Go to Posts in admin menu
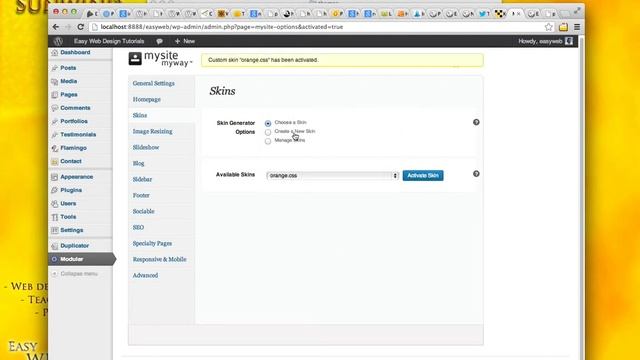Screen dimensions: 640x360 tap(68, 68)
